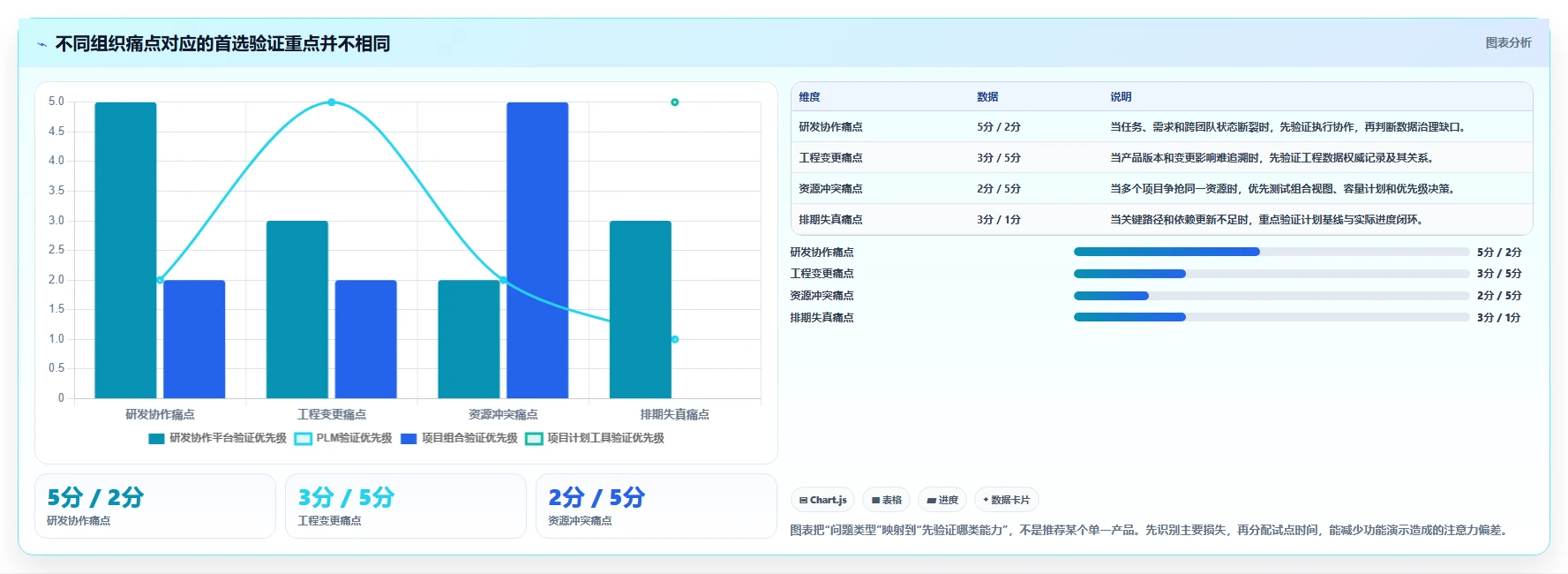Click the description starting 当任务、需求和跨团队状态断裂时

[x=1289, y=127]
